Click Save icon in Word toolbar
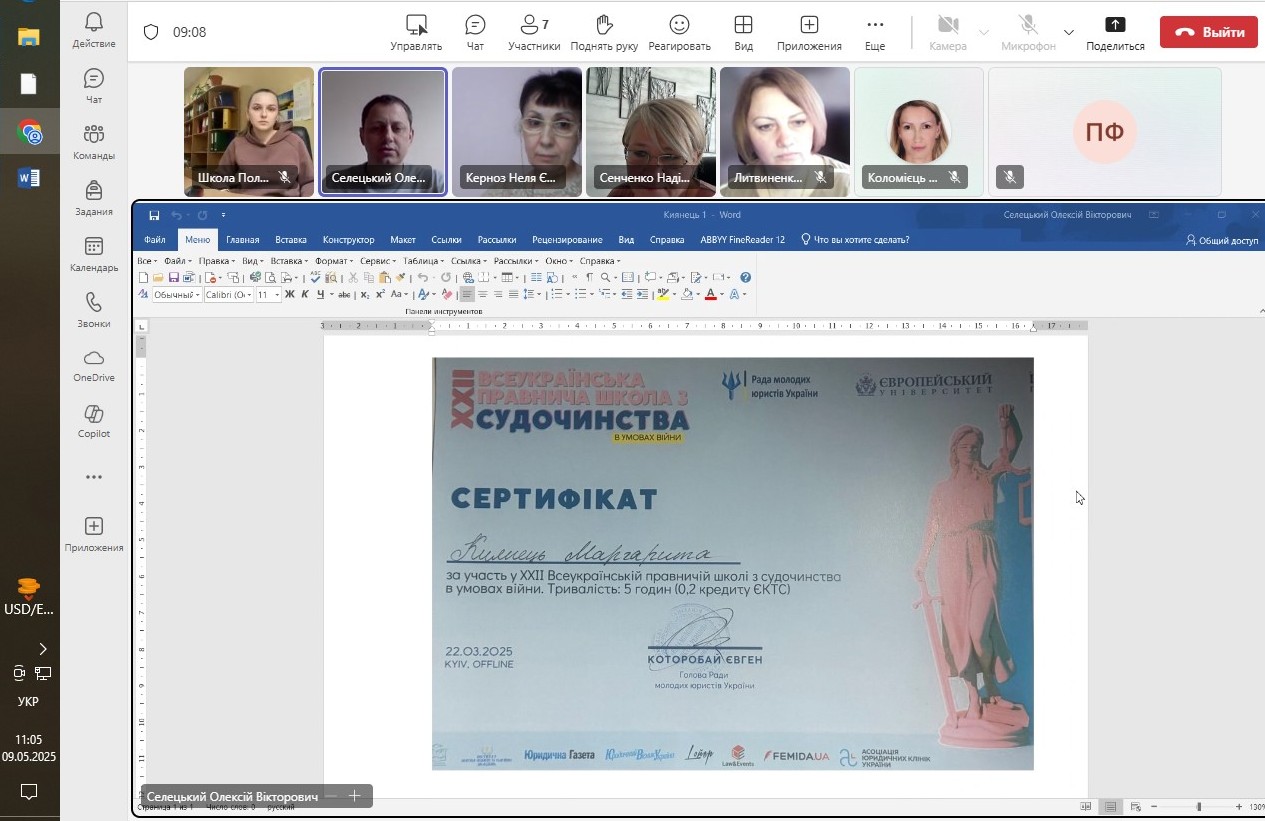 tap(173, 277)
